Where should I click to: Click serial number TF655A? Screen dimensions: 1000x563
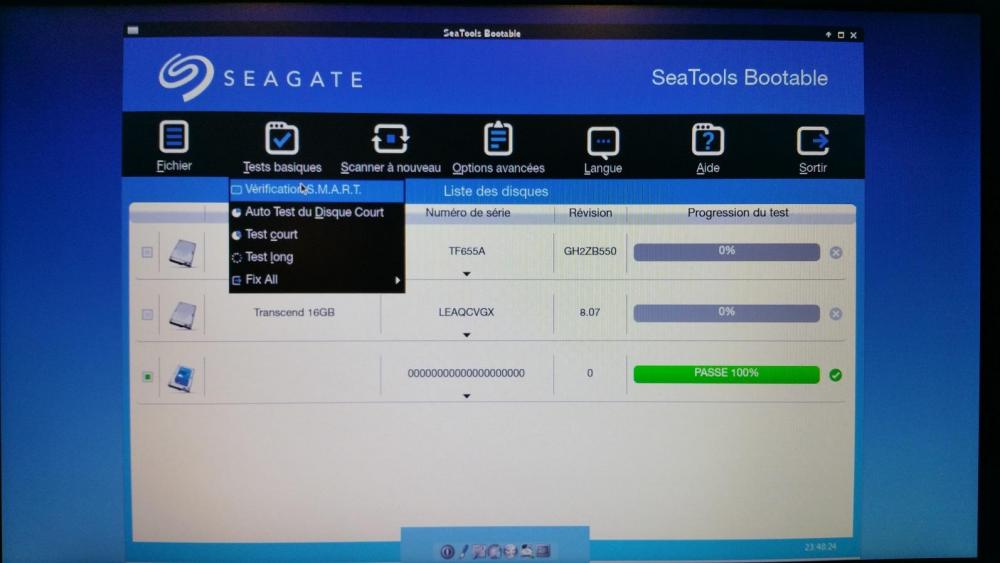(x=466, y=251)
